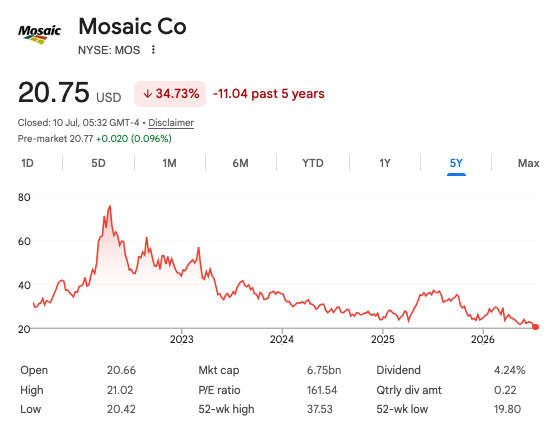Viewport: 555px width, 427px height.
Task: Click the 2023 peak on the price line
Action: coord(199,248)
